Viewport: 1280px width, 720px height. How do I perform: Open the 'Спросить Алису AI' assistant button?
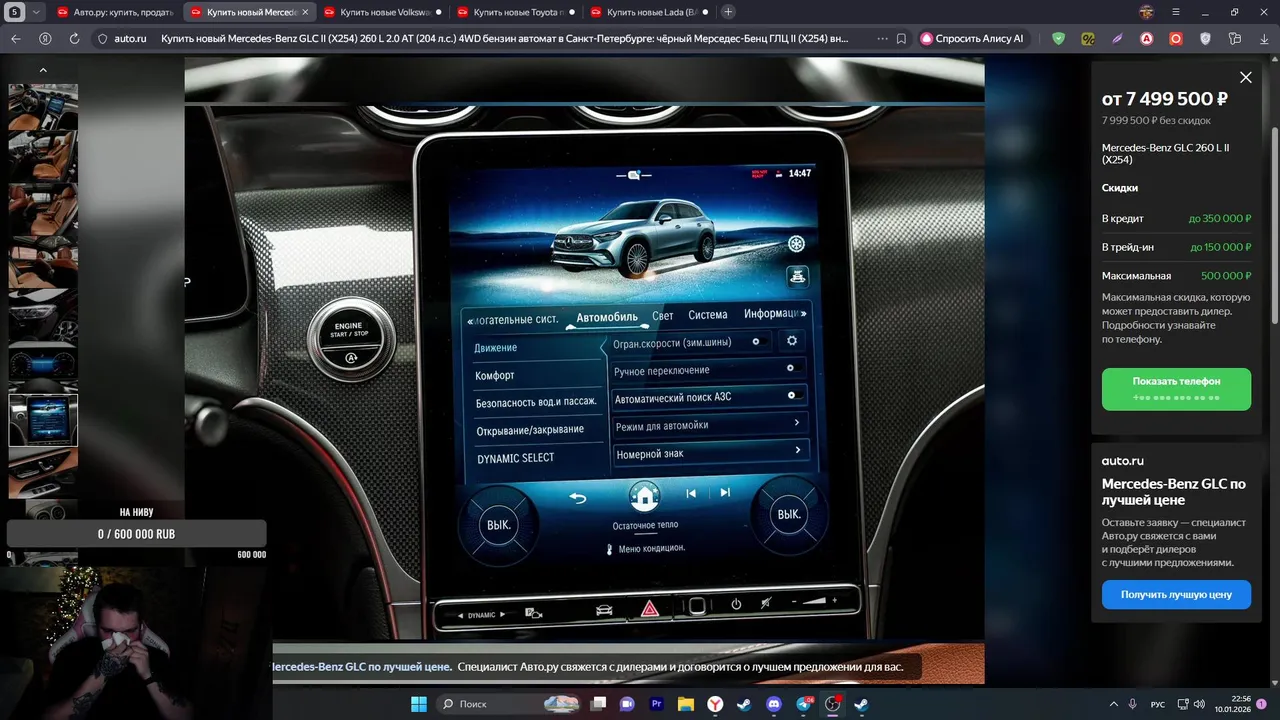(973, 38)
